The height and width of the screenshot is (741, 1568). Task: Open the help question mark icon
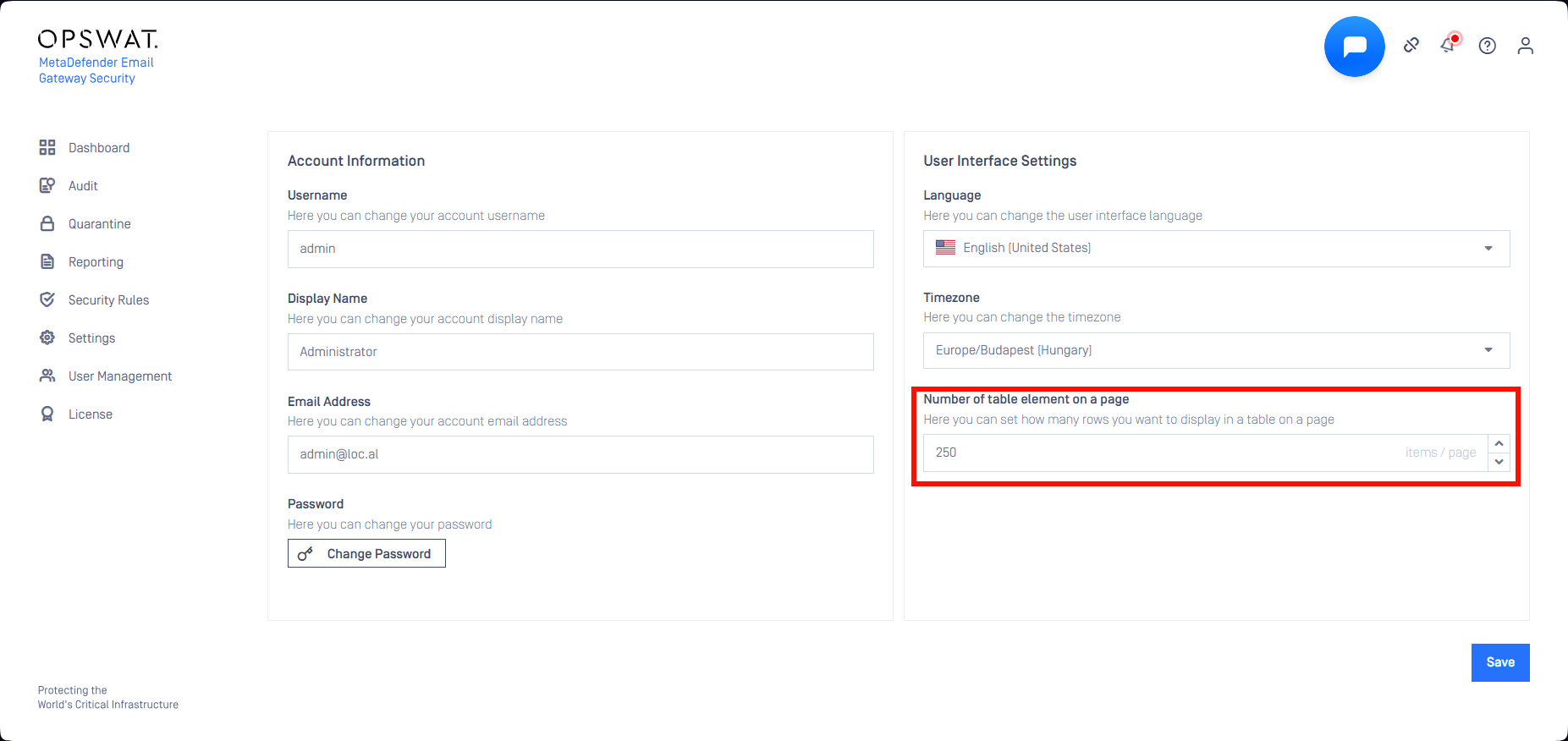(x=1487, y=46)
